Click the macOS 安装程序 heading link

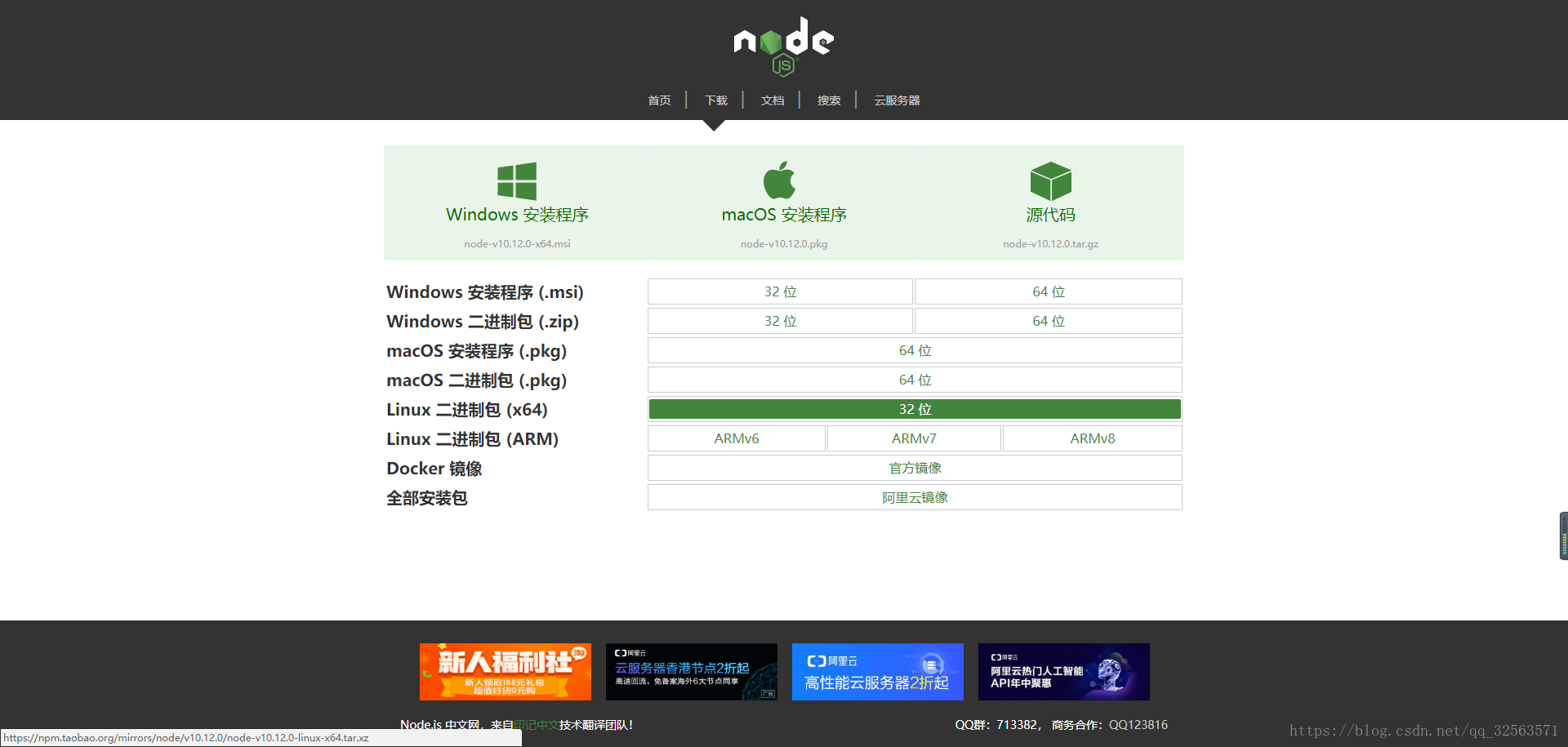784,215
